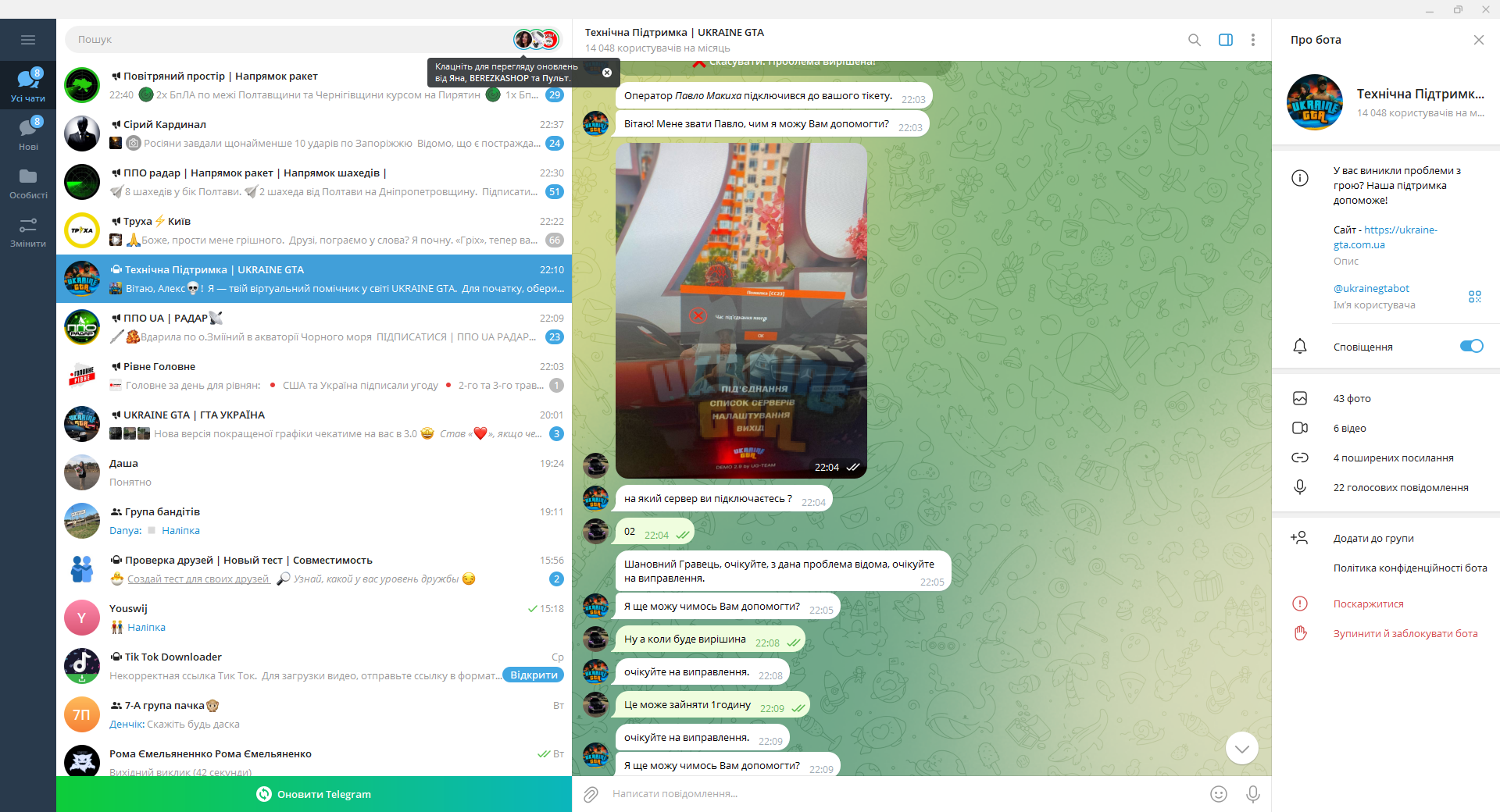Screen dimensions: 1500x812
Task: Click Оновити Telegram update button
Action: coord(314,794)
